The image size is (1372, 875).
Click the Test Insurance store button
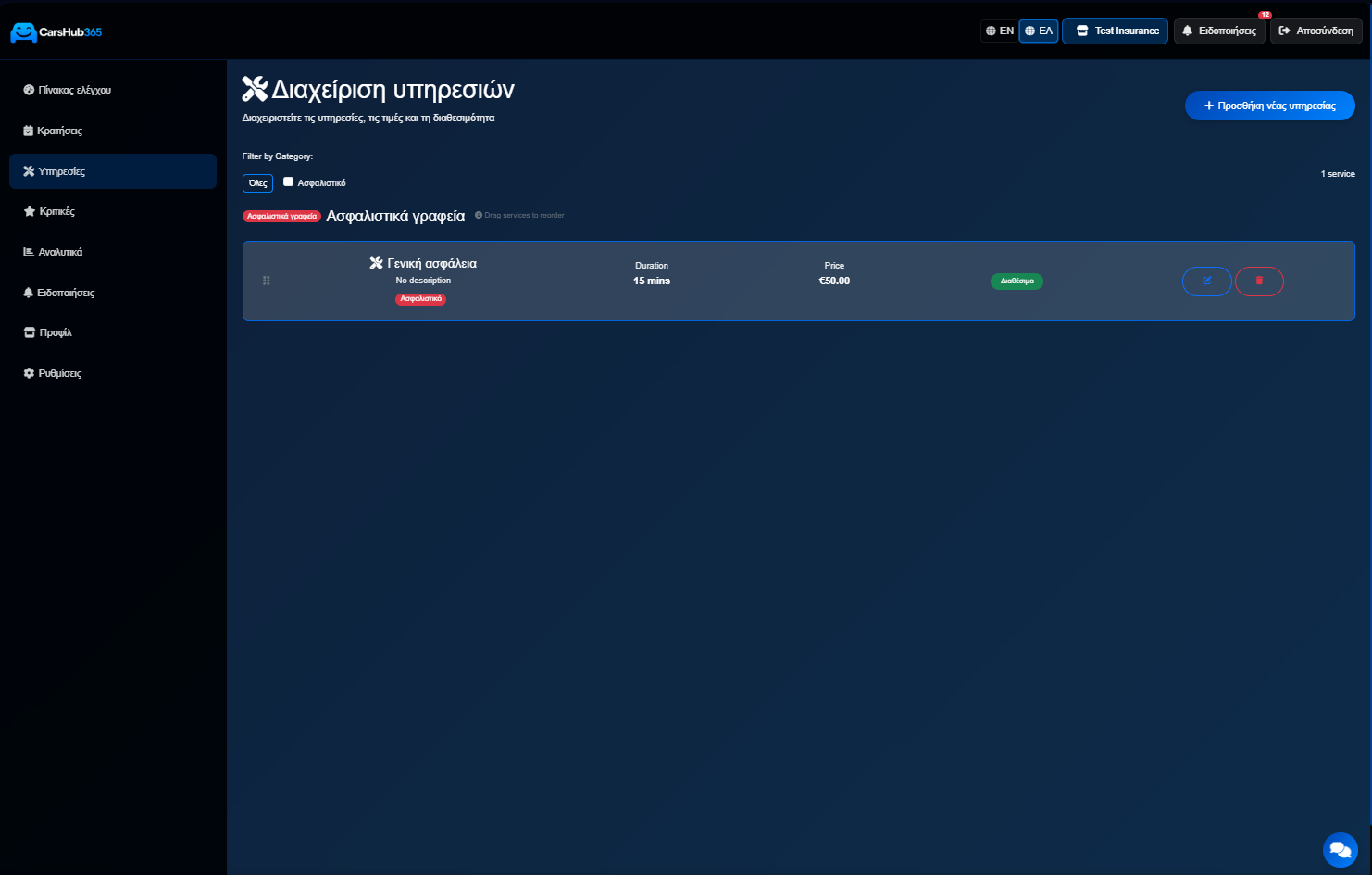[x=1115, y=31]
